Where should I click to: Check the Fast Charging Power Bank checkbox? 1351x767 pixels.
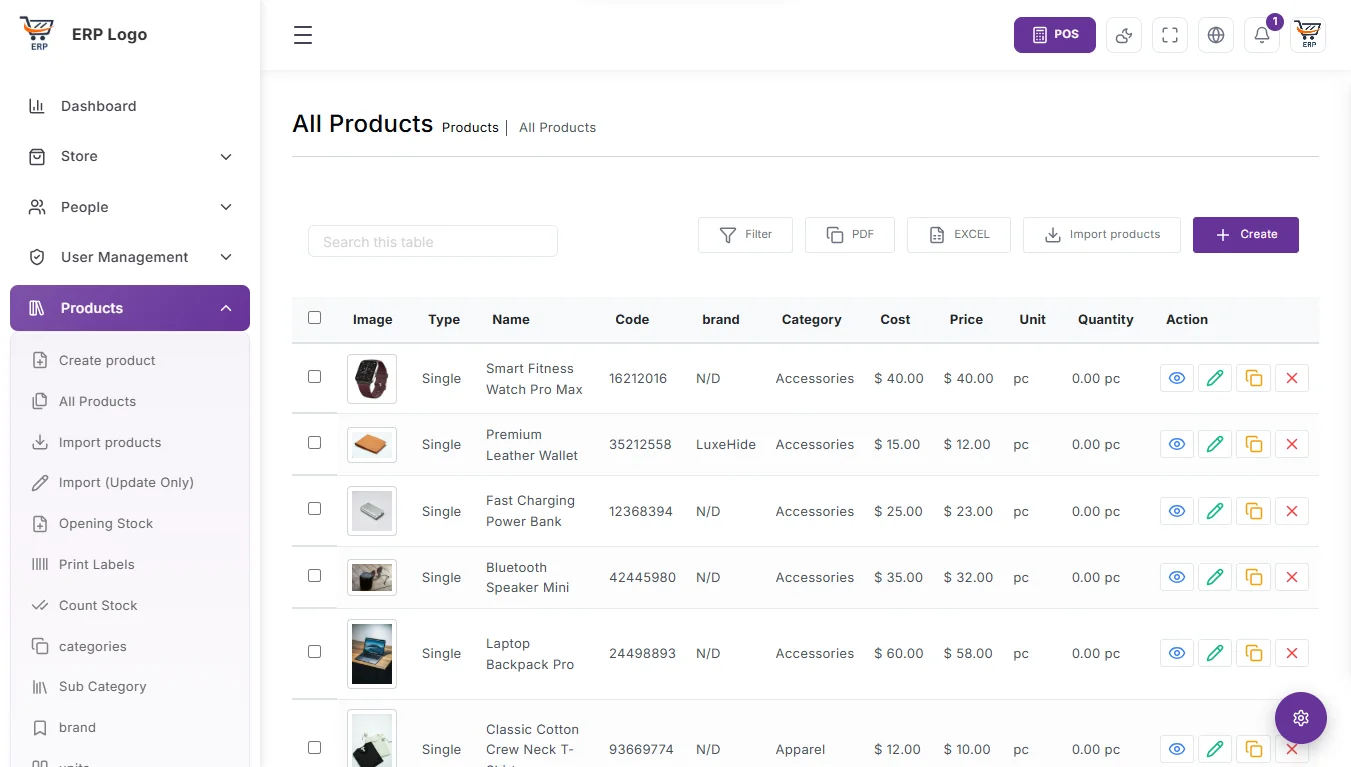[315, 509]
